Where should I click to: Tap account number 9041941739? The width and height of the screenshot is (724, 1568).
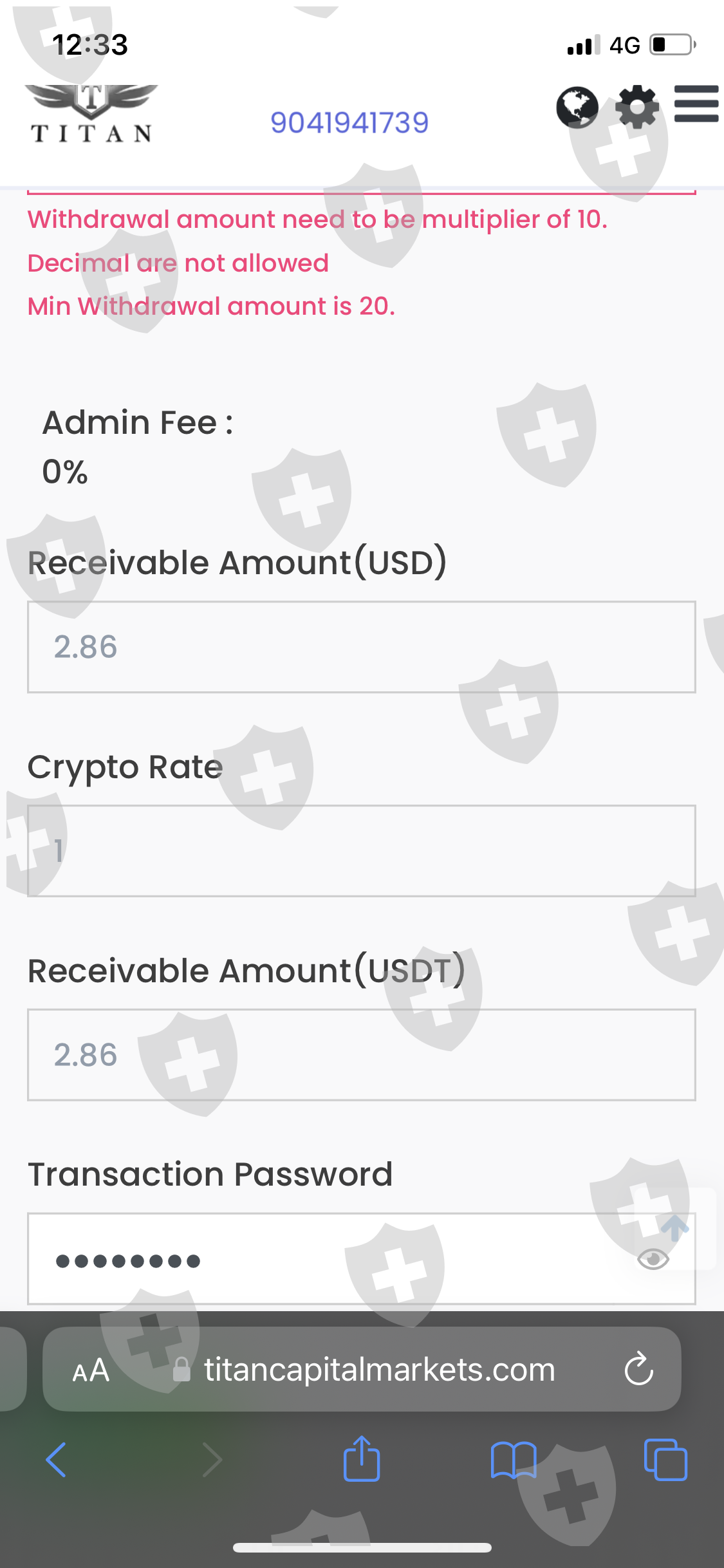point(349,122)
